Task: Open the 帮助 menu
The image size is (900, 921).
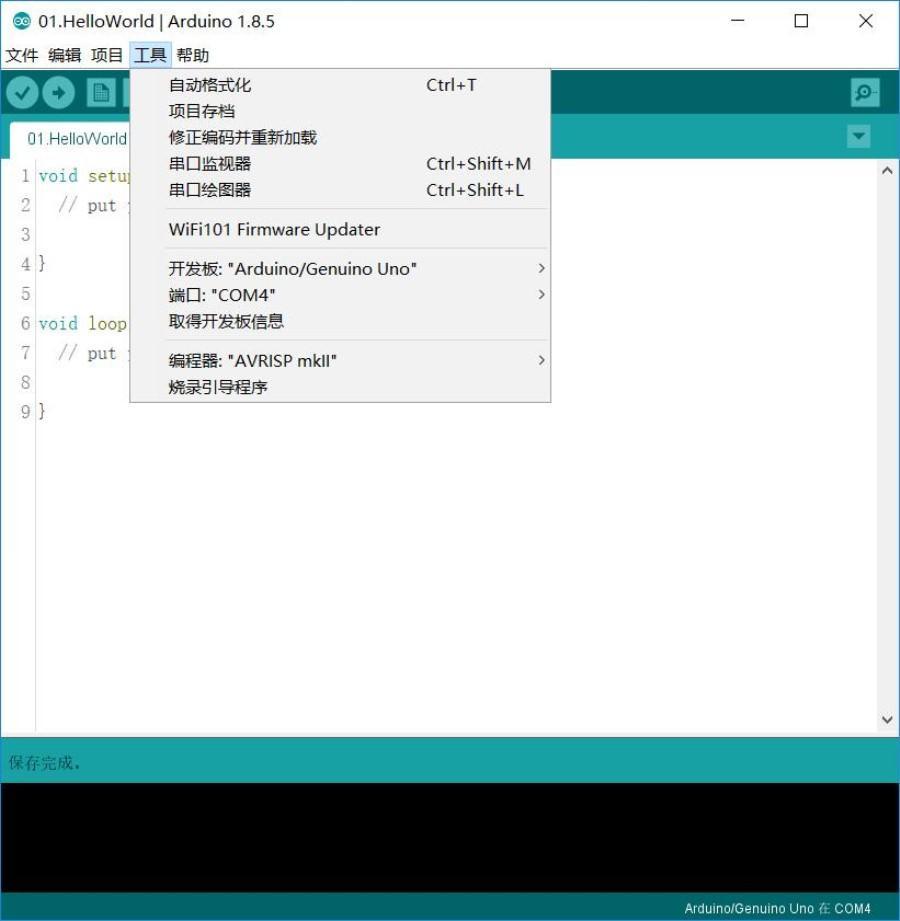Action: pos(193,55)
